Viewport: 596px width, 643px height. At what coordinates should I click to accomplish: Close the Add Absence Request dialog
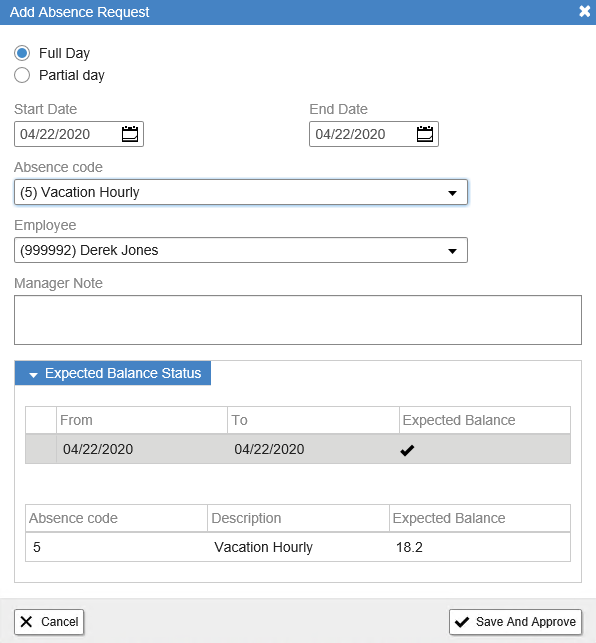point(585,11)
